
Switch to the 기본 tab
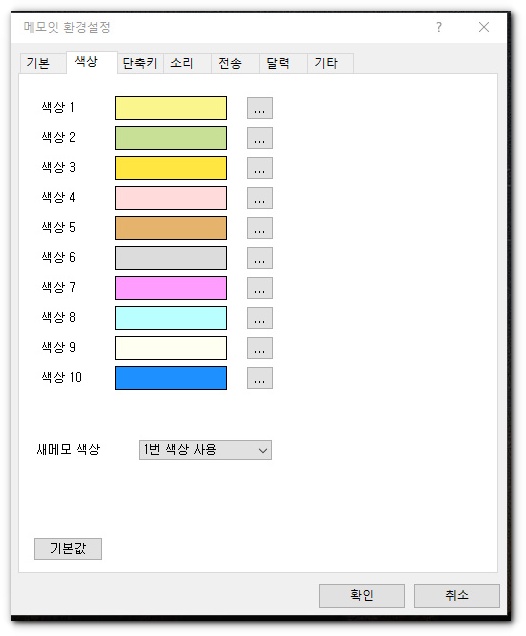point(42,63)
